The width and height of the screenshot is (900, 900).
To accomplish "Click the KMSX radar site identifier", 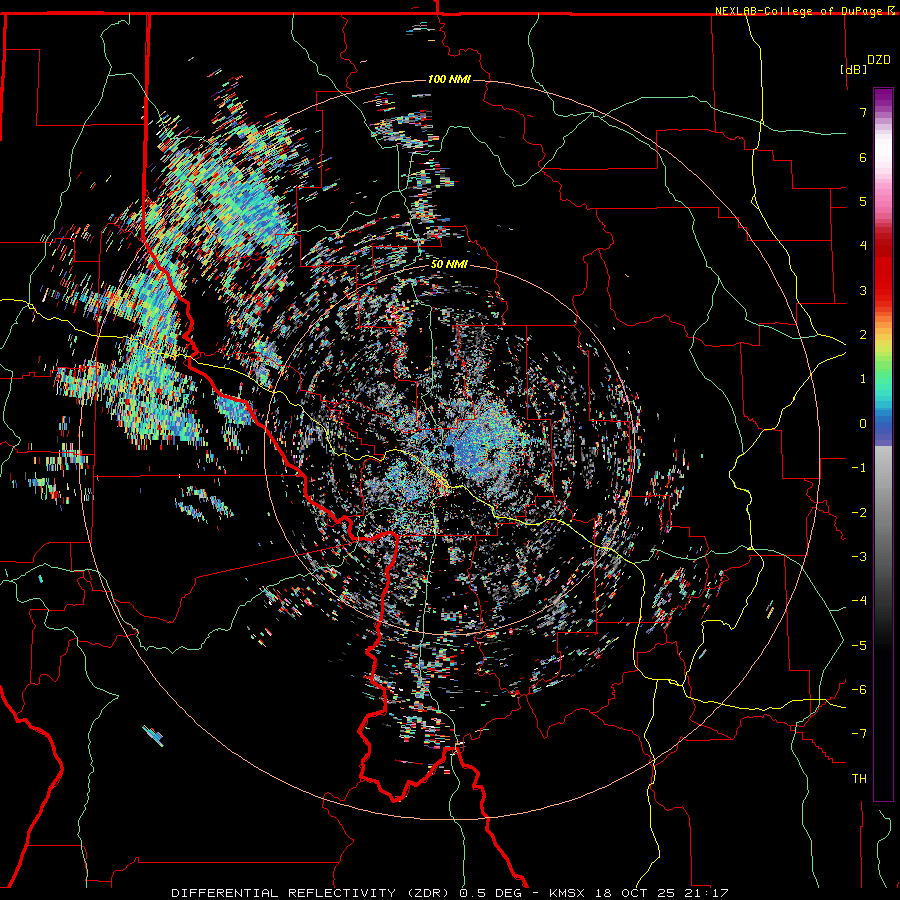I will [567, 893].
